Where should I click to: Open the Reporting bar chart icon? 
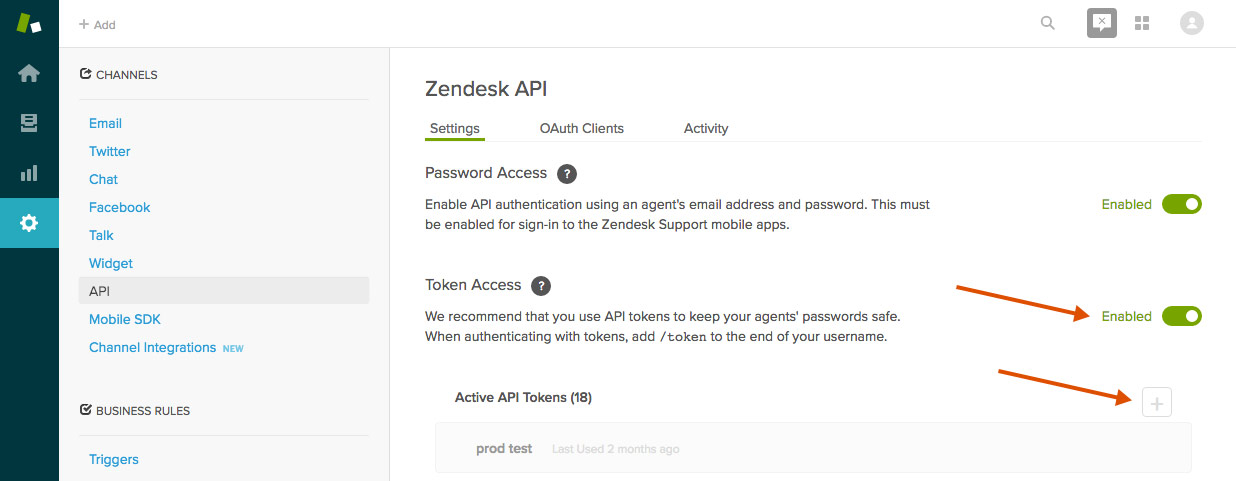(x=29, y=173)
